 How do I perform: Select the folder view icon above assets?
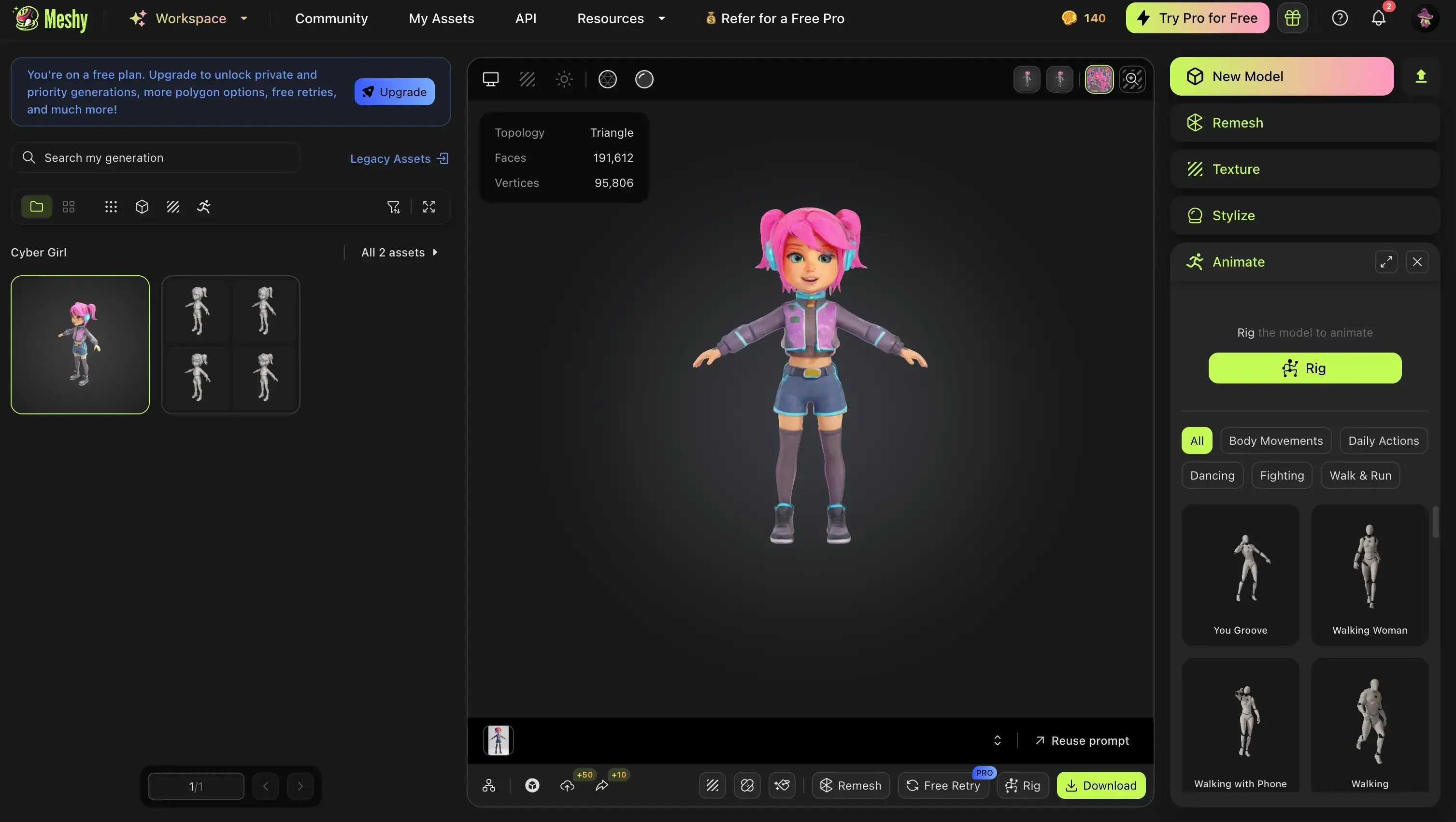[x=36, y=207]
